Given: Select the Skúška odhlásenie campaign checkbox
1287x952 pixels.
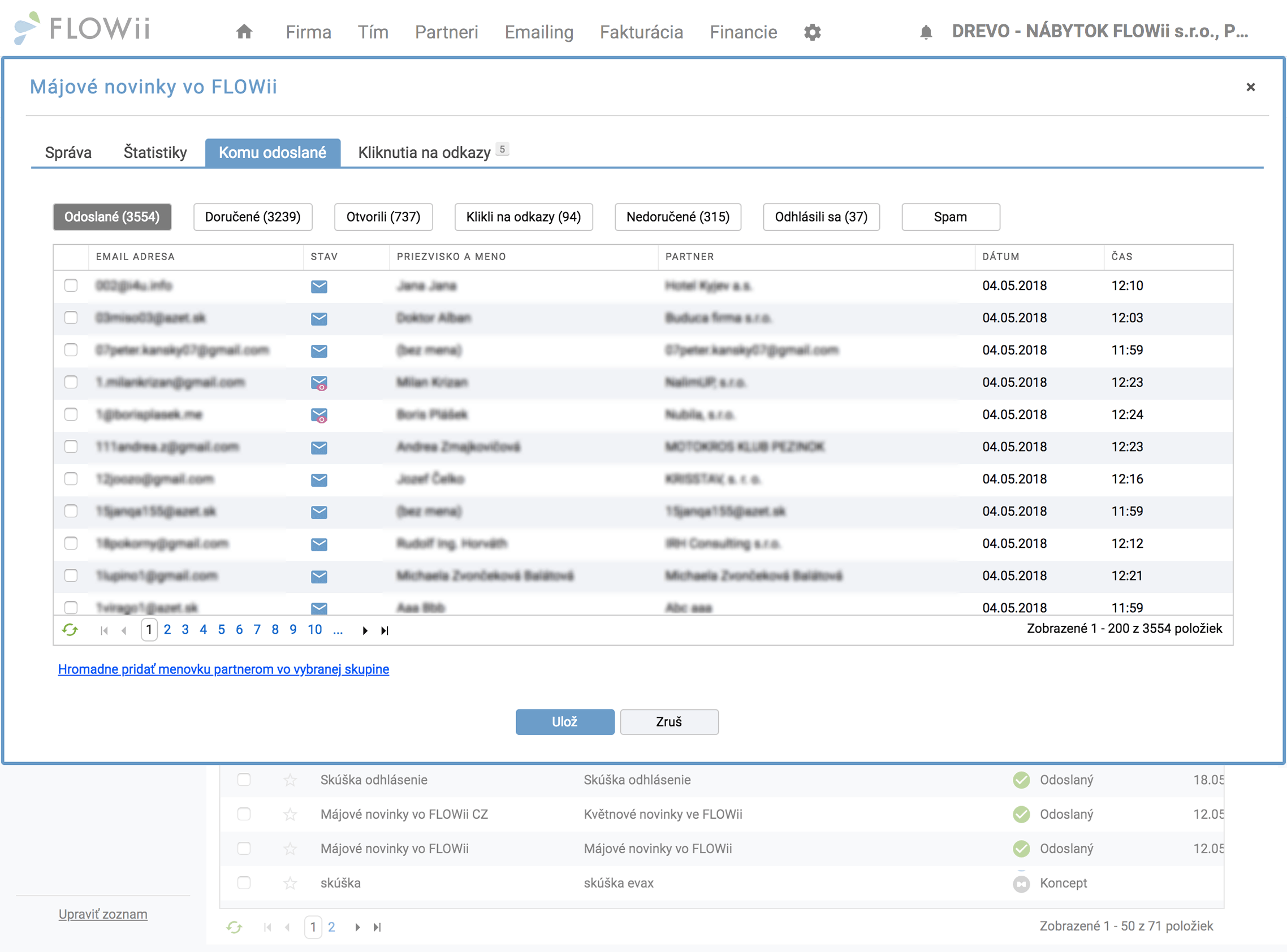Looking at the screenshot, I should pos(244,780).
